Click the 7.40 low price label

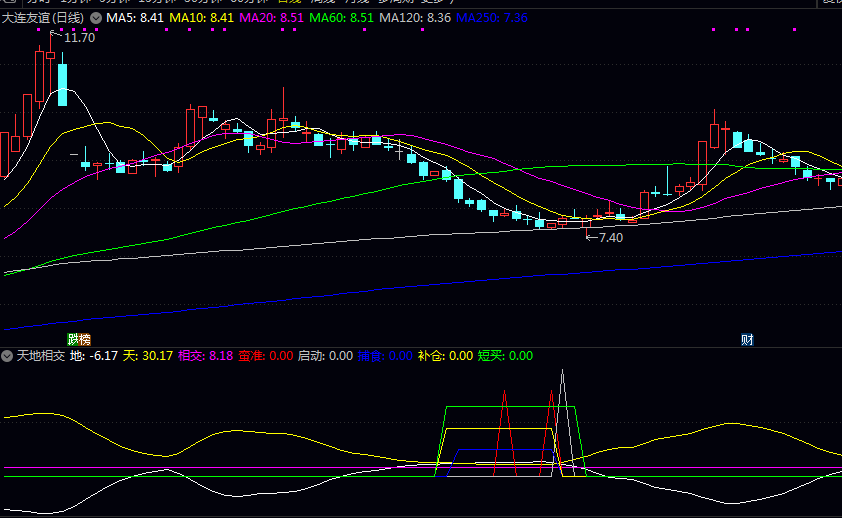pyautogui.click(x=610, y=238)
